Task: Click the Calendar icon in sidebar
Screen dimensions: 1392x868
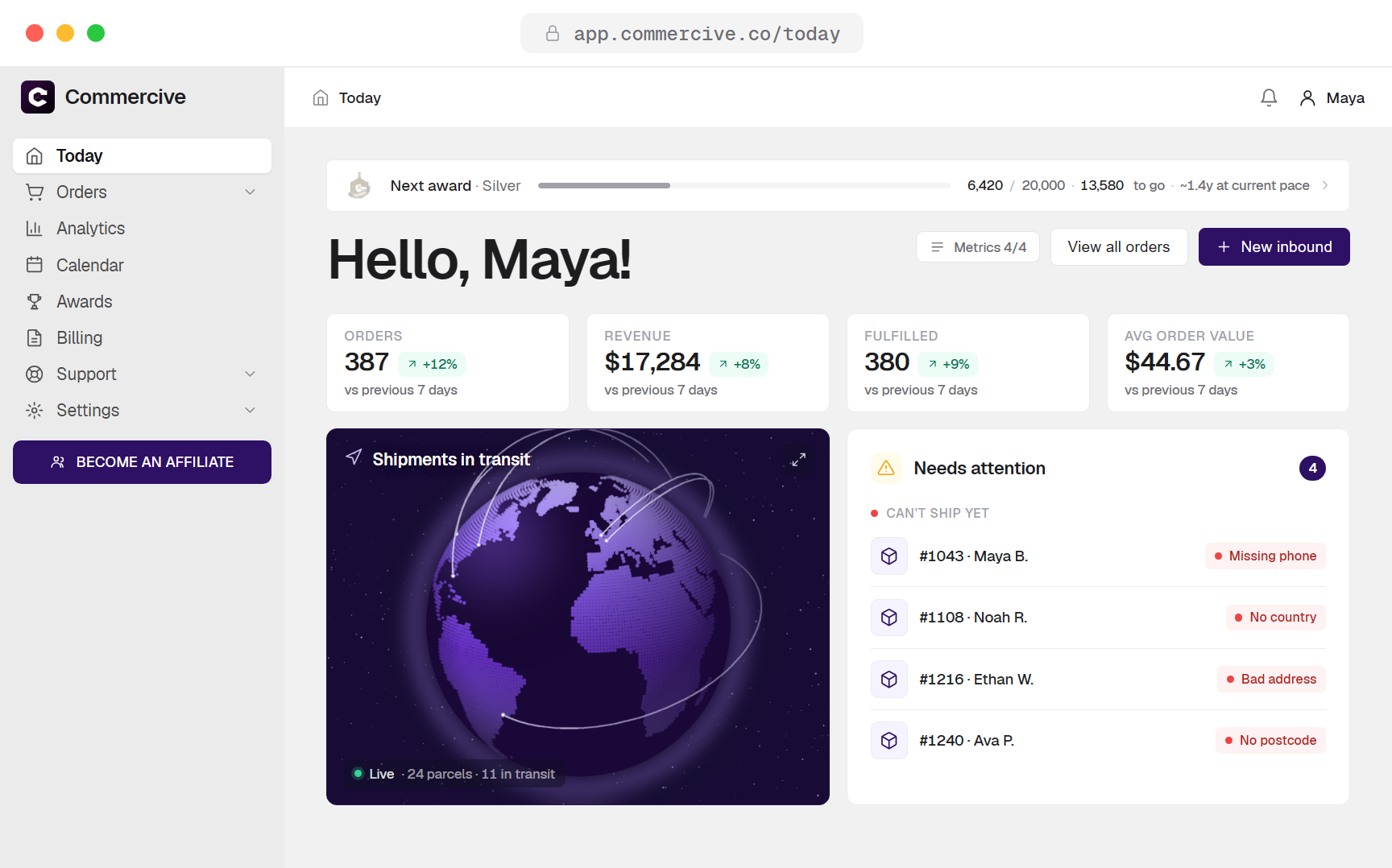Action: 35,265
